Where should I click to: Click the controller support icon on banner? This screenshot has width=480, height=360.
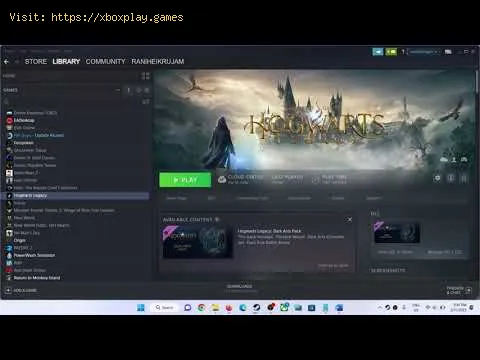click(464, 160)
